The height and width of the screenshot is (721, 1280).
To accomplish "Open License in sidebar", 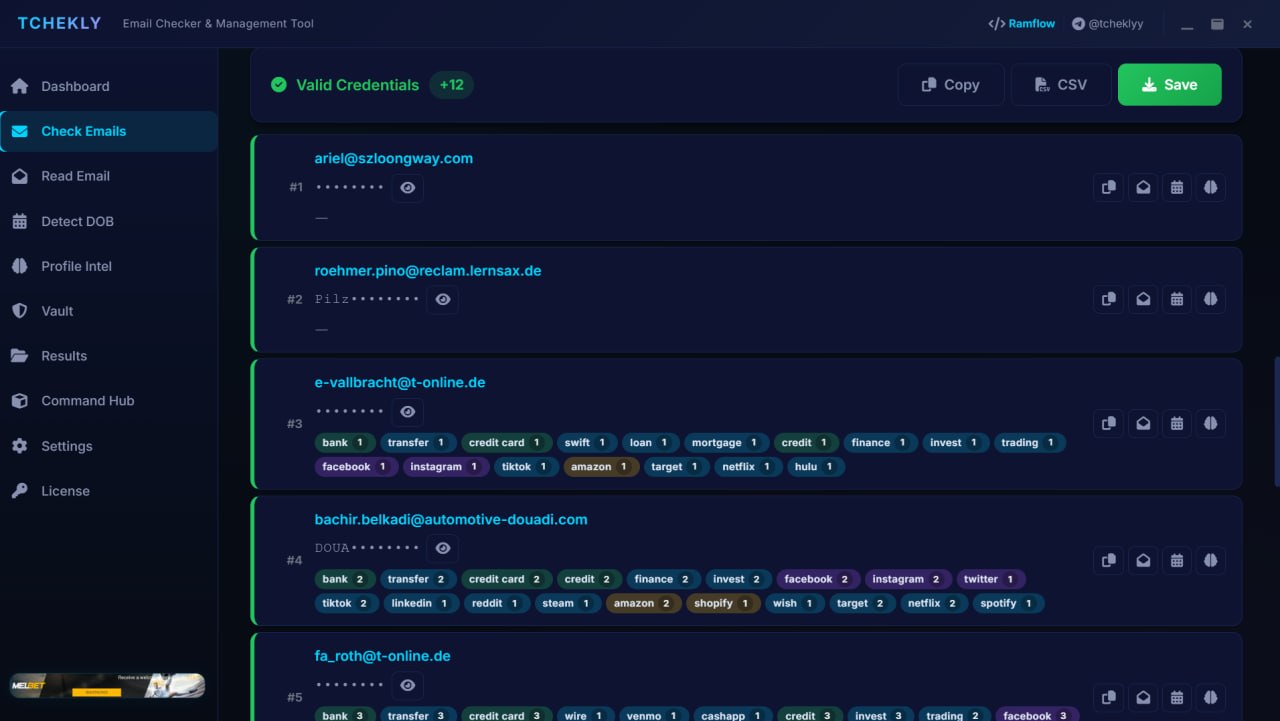I will (x=109, y=491).
